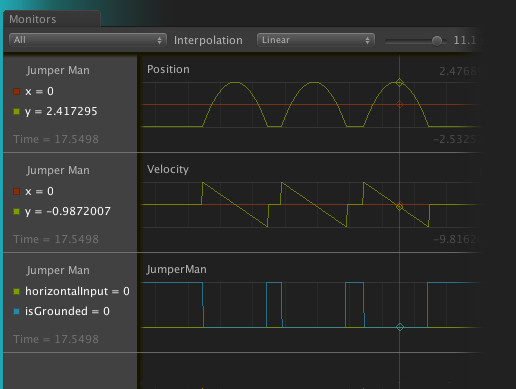Click the -9.8162 minimum value on Velocity graph

[x=456, y=239]
